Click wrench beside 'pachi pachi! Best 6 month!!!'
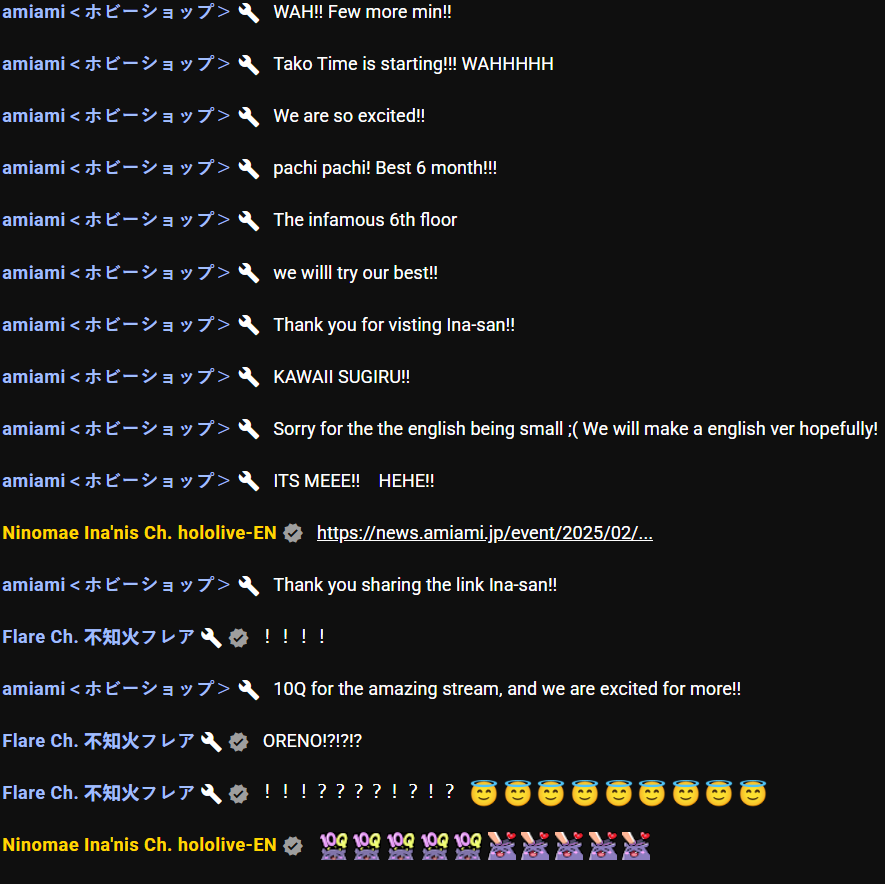Screen dimensions: 885x884 pyautogui.click(x=248, y=168)
